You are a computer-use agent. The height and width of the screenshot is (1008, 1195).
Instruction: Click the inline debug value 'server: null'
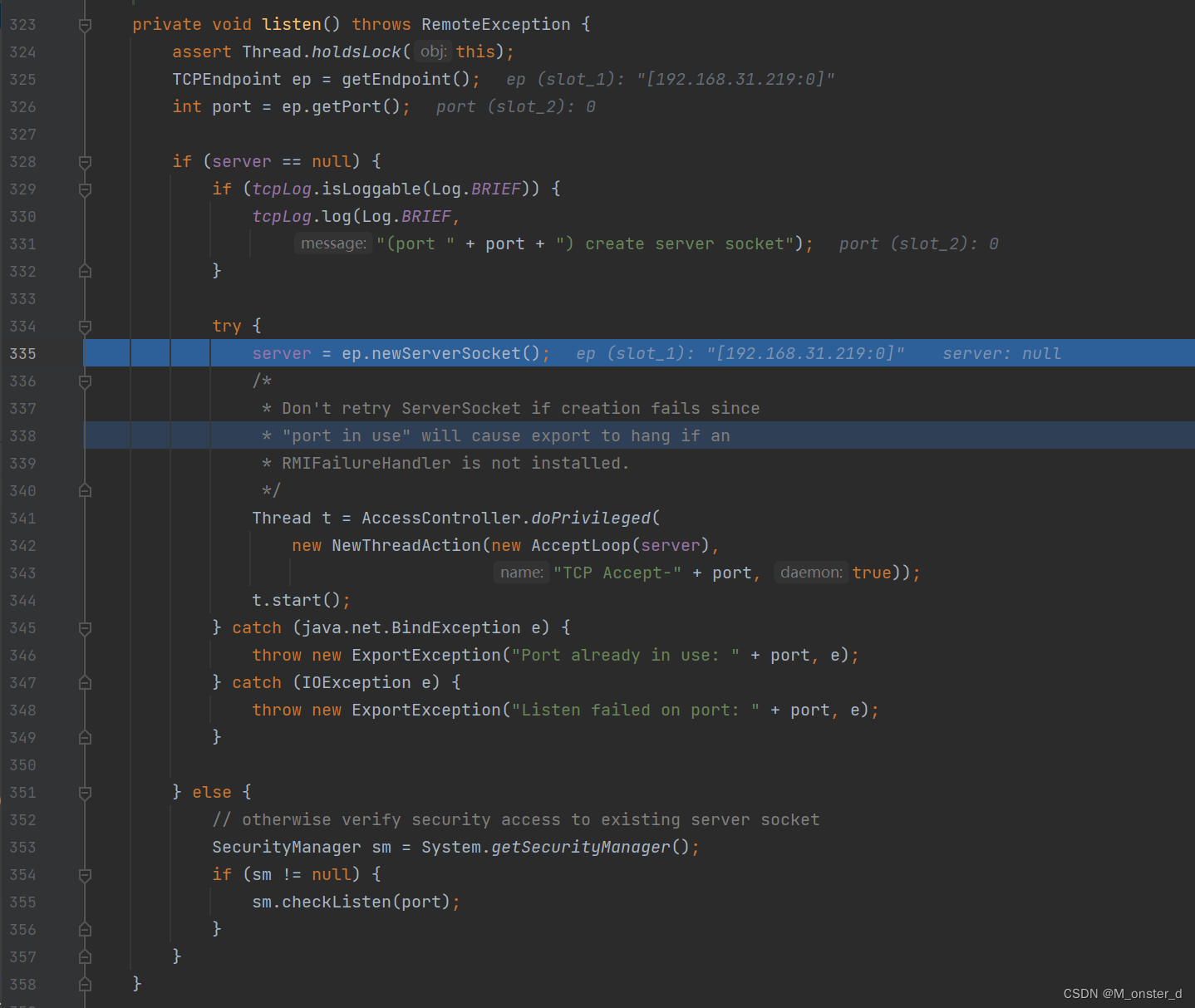1001,354
